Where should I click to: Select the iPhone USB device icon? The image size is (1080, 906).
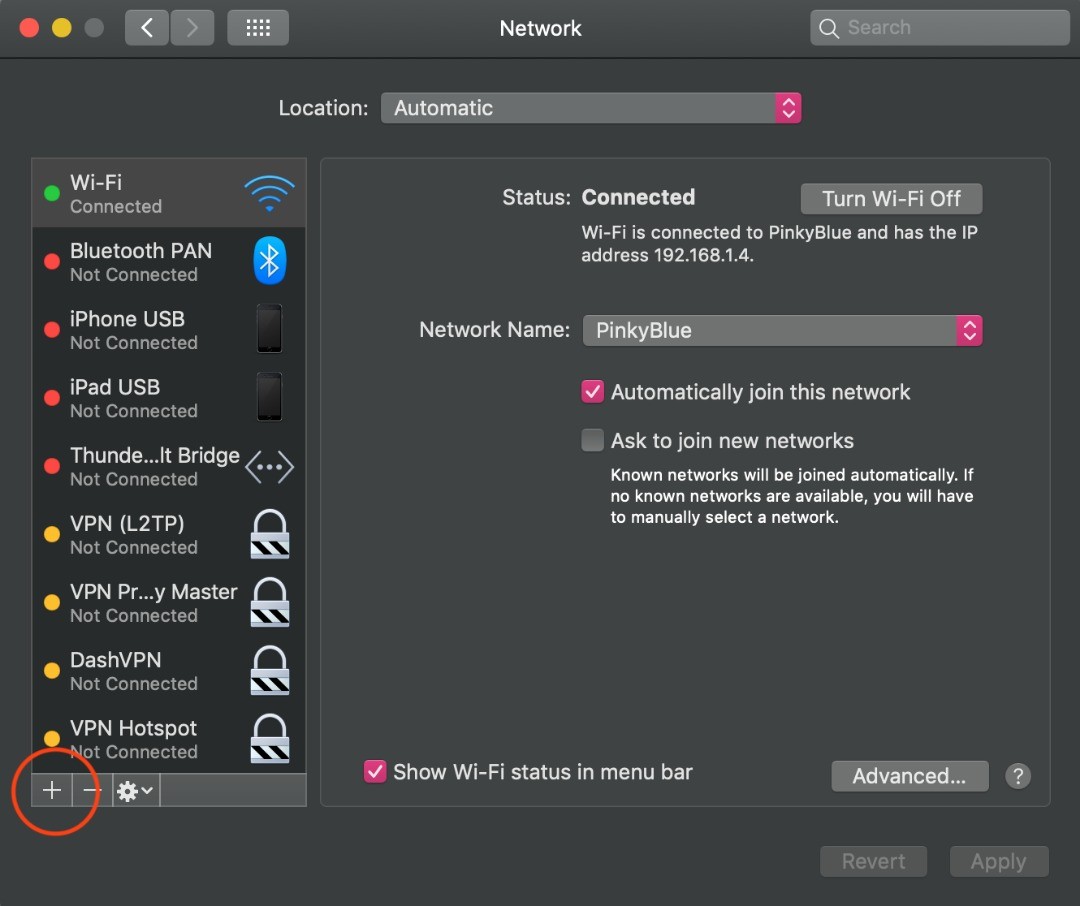coord(268,328)
